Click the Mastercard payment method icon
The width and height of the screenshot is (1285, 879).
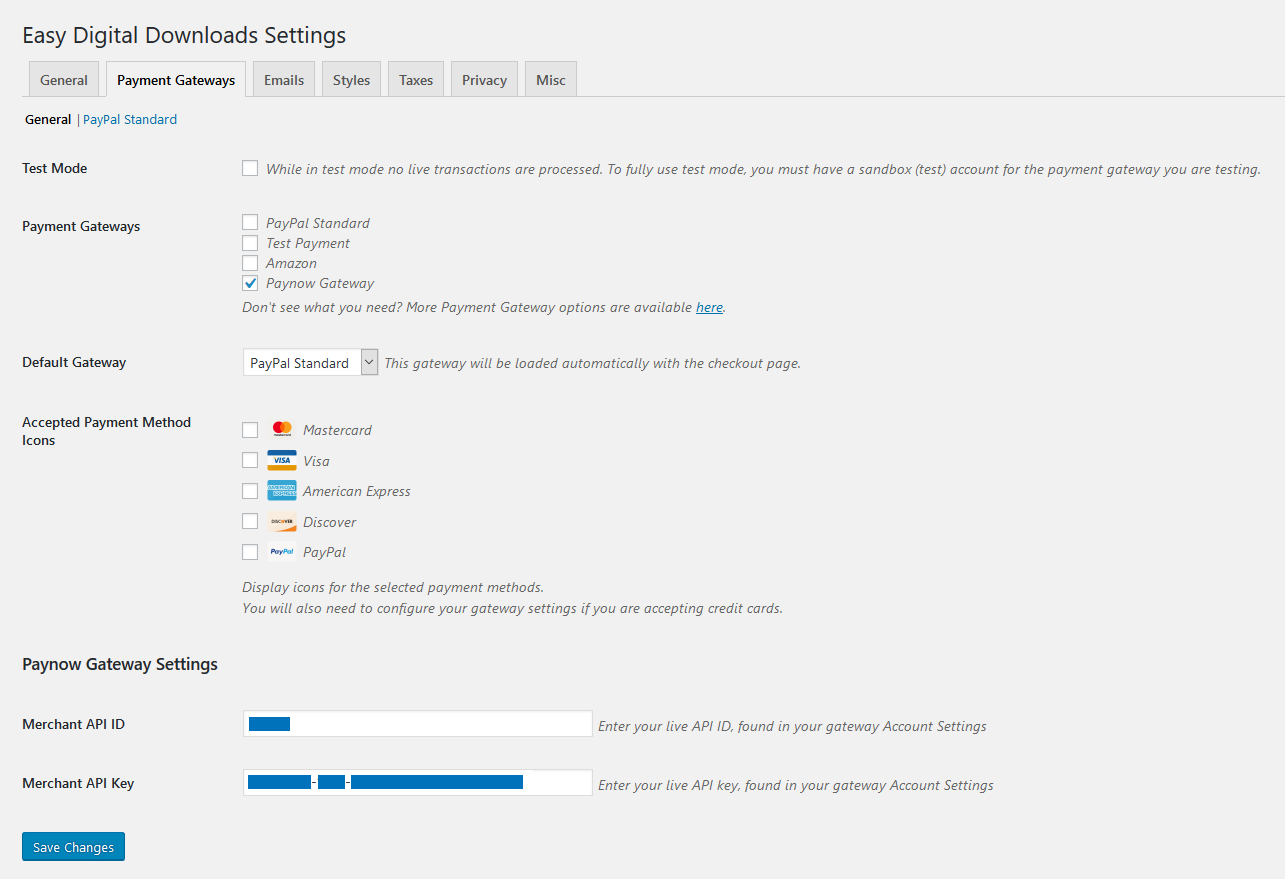(x=282, y=429)
